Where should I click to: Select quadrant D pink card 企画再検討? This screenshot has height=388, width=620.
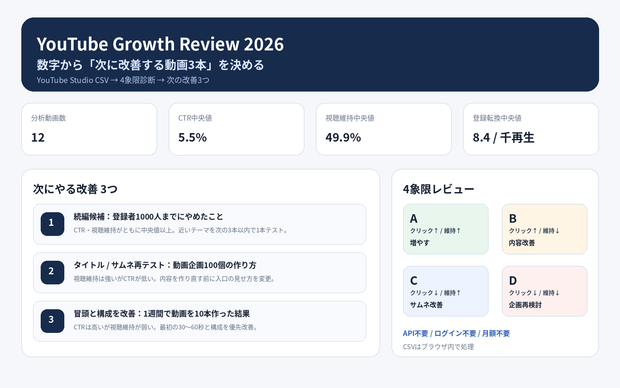pyautogui.click(x=544, y=291)
